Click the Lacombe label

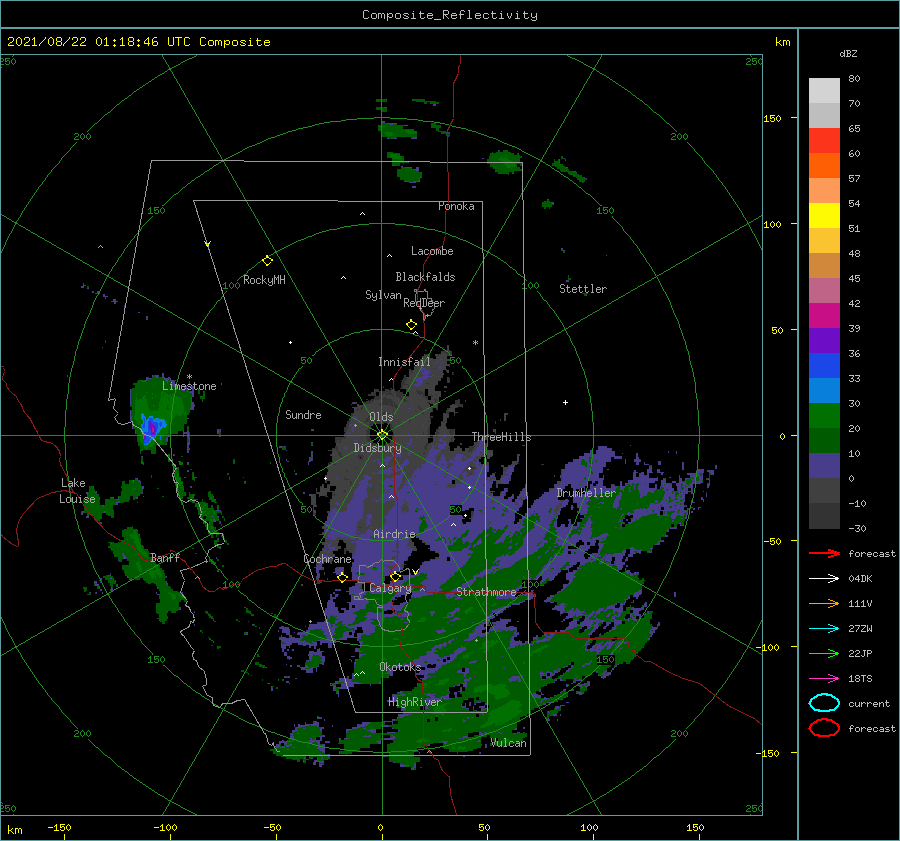click(432, 251)
